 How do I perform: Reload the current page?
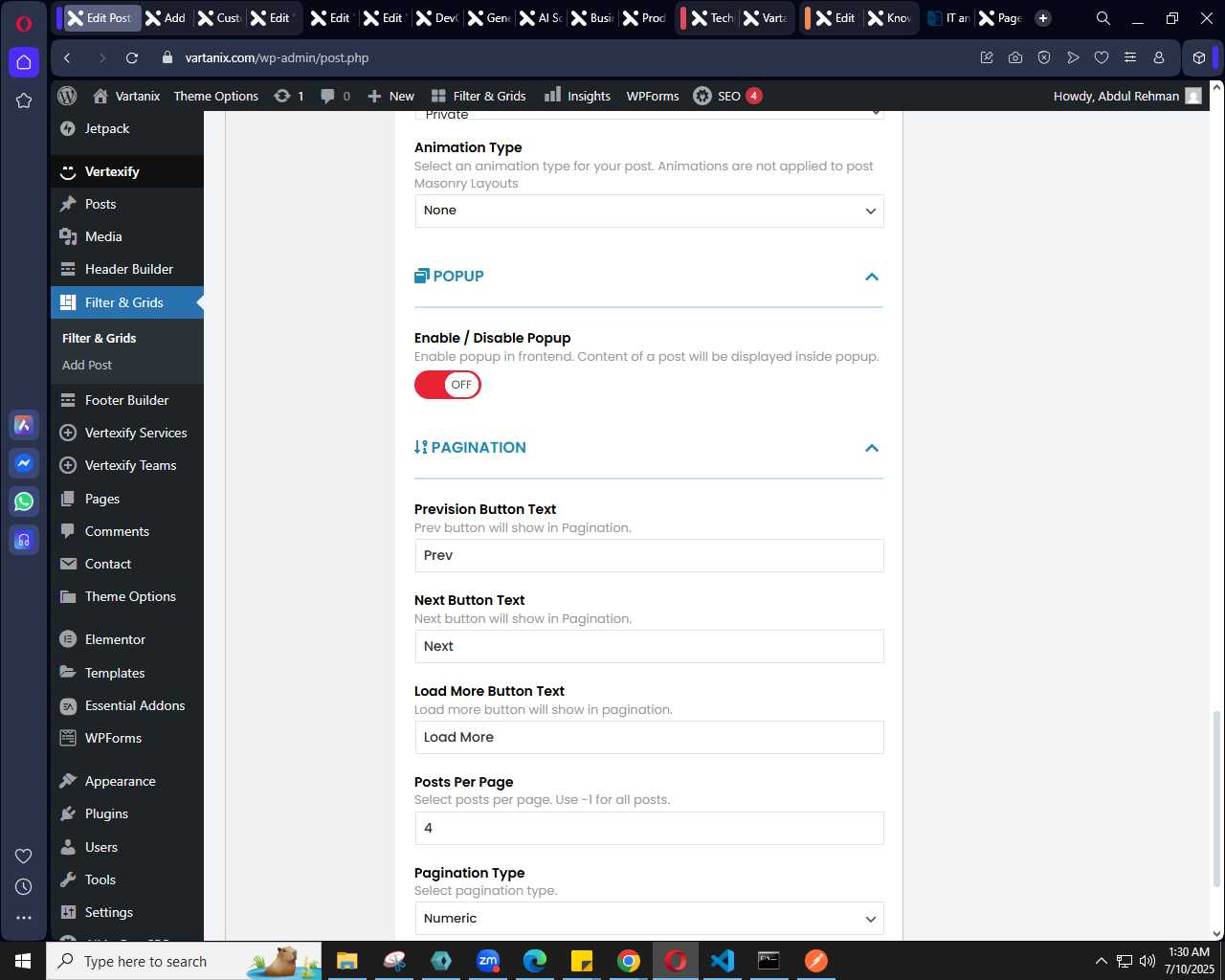point(132,58)
